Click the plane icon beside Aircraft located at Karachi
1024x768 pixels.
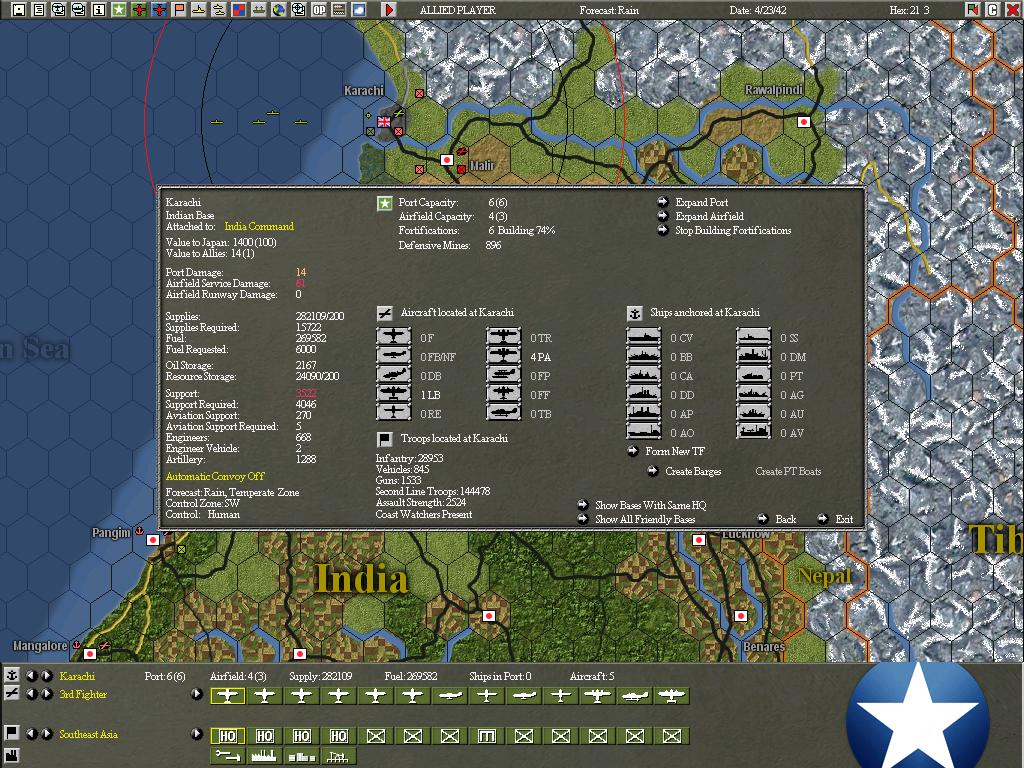coord(385,313)
